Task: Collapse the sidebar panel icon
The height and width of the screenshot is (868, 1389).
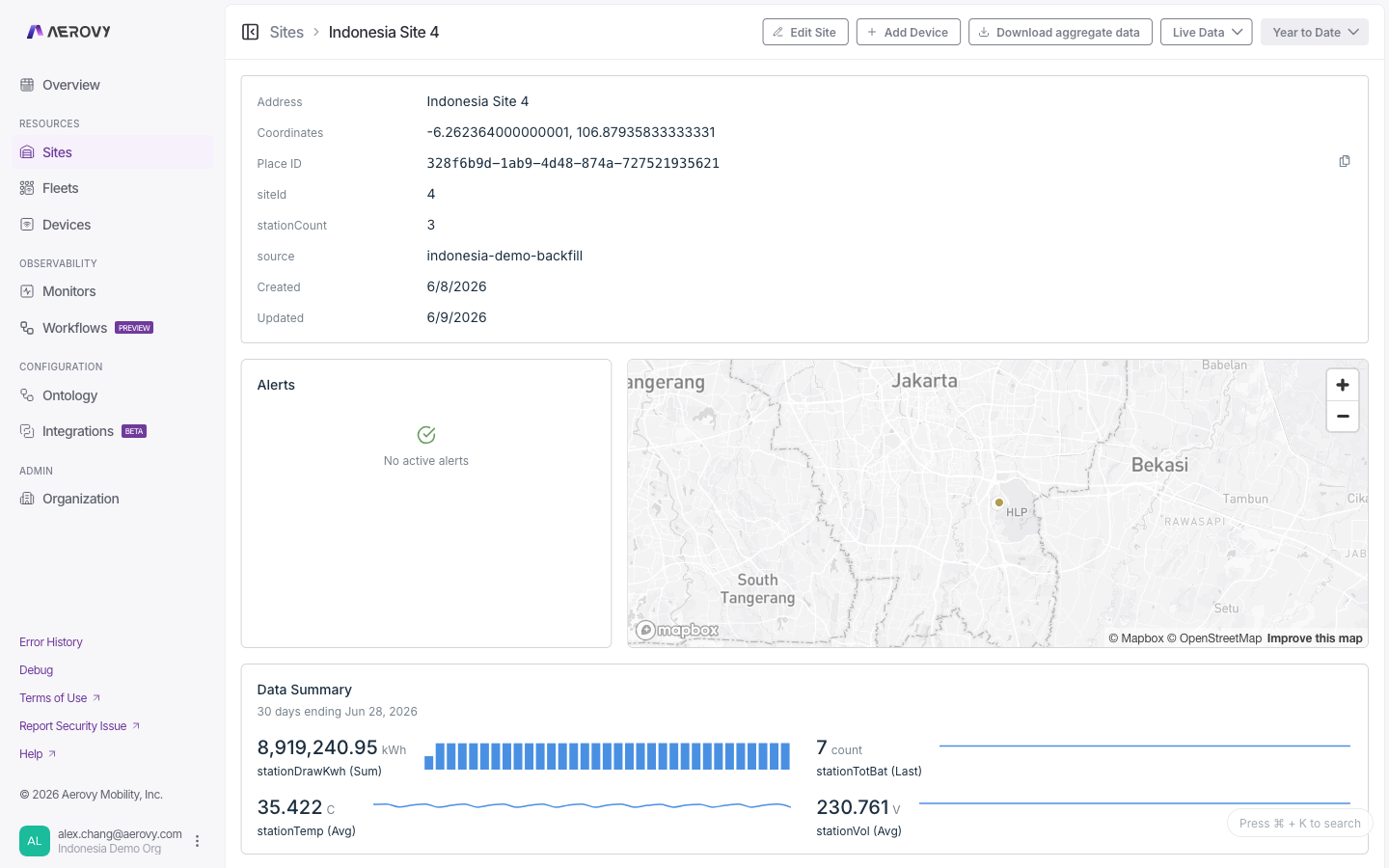Action: (x=250, y=32)
